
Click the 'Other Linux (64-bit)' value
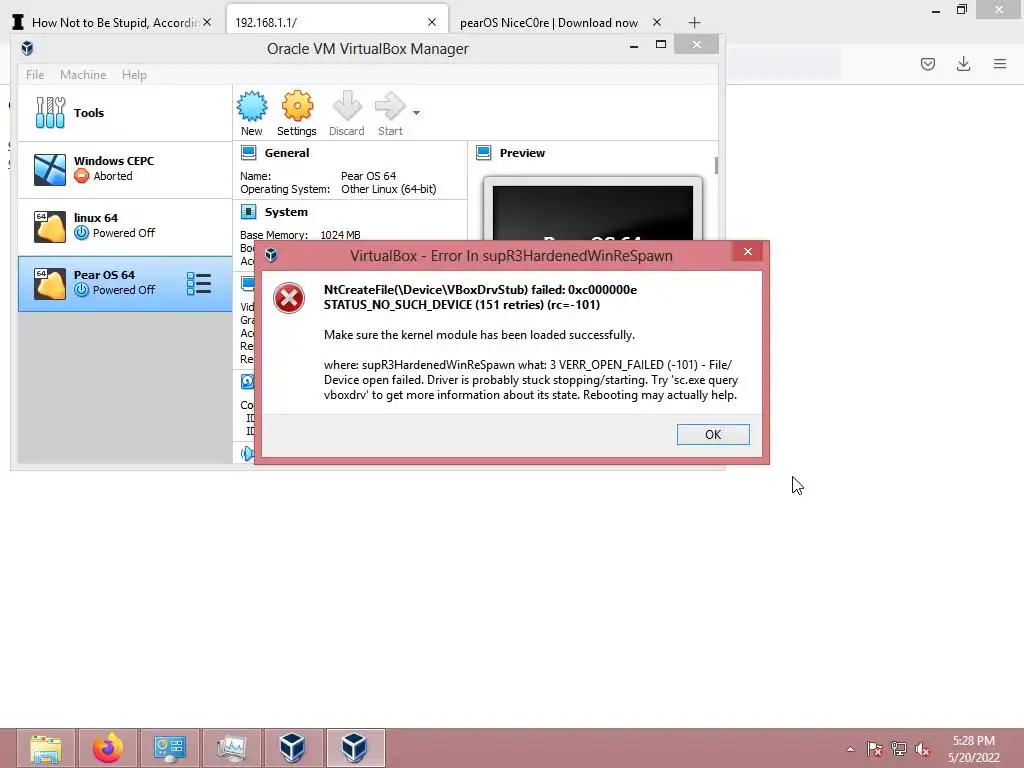tap(389, 189)
